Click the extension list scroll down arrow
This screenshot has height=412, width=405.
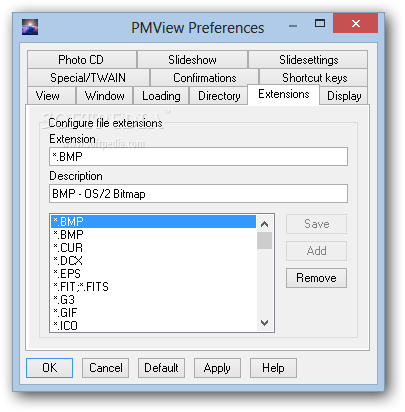click(x=265, y=323)
